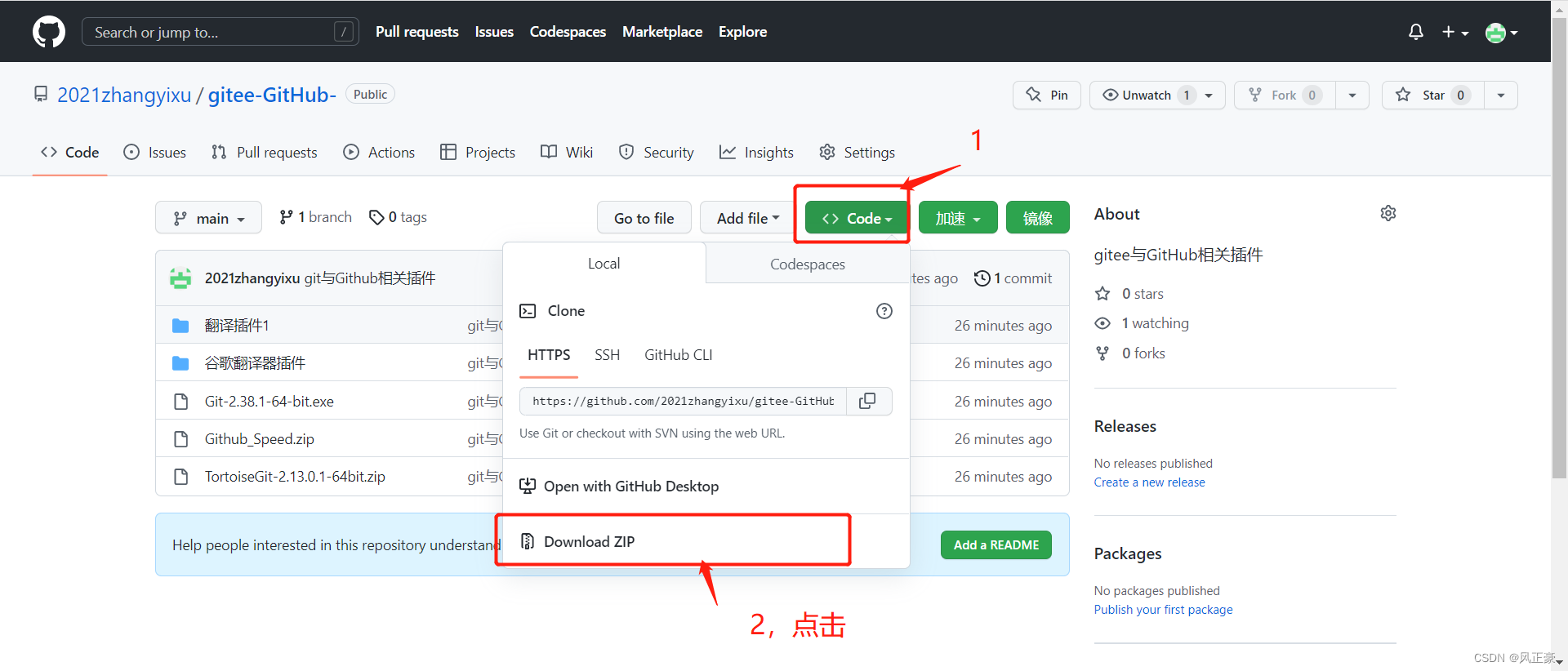Toggle the green Code dropdown
The width and height of the screenshot is (1568, 671).
click(x=857, y=218)
